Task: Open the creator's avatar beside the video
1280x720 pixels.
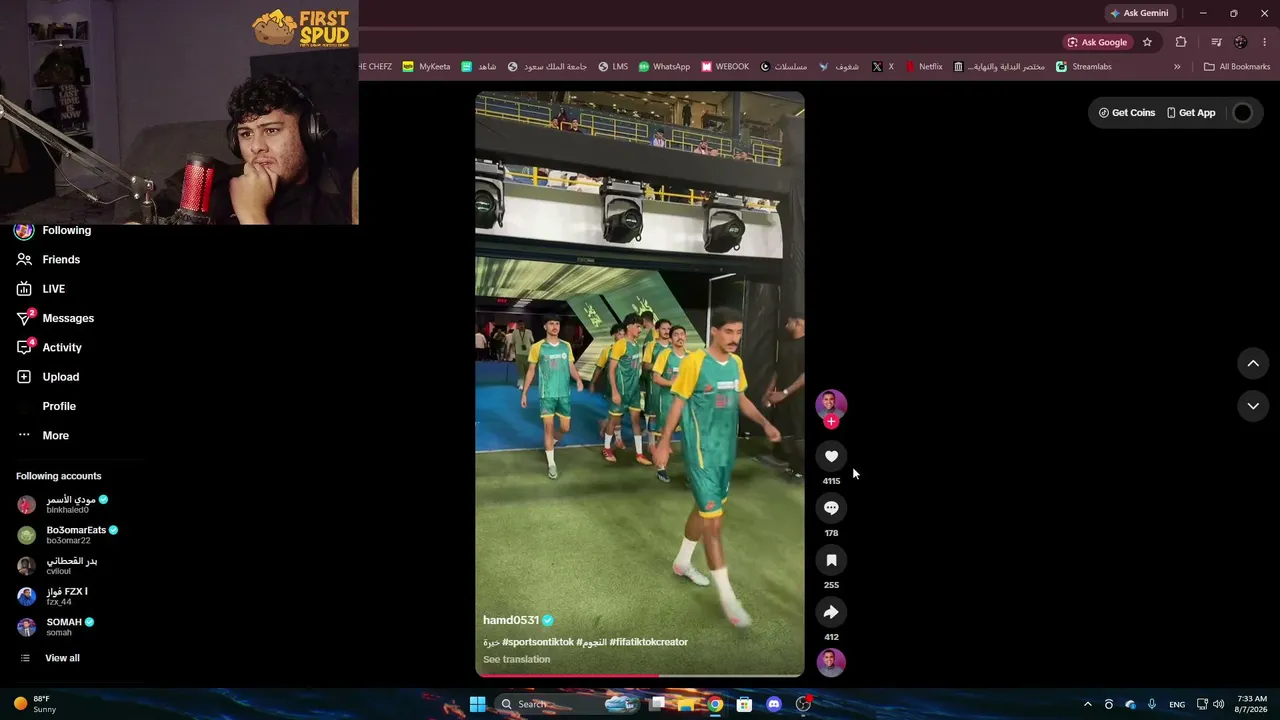Action: (x=831, y=403)
